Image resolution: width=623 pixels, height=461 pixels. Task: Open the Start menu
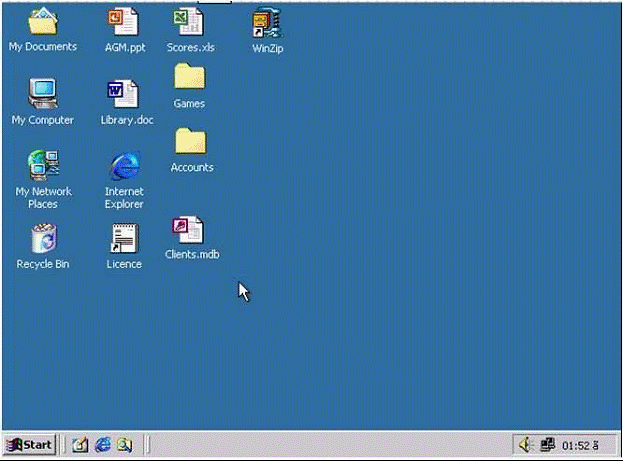[x=29, y=445]
